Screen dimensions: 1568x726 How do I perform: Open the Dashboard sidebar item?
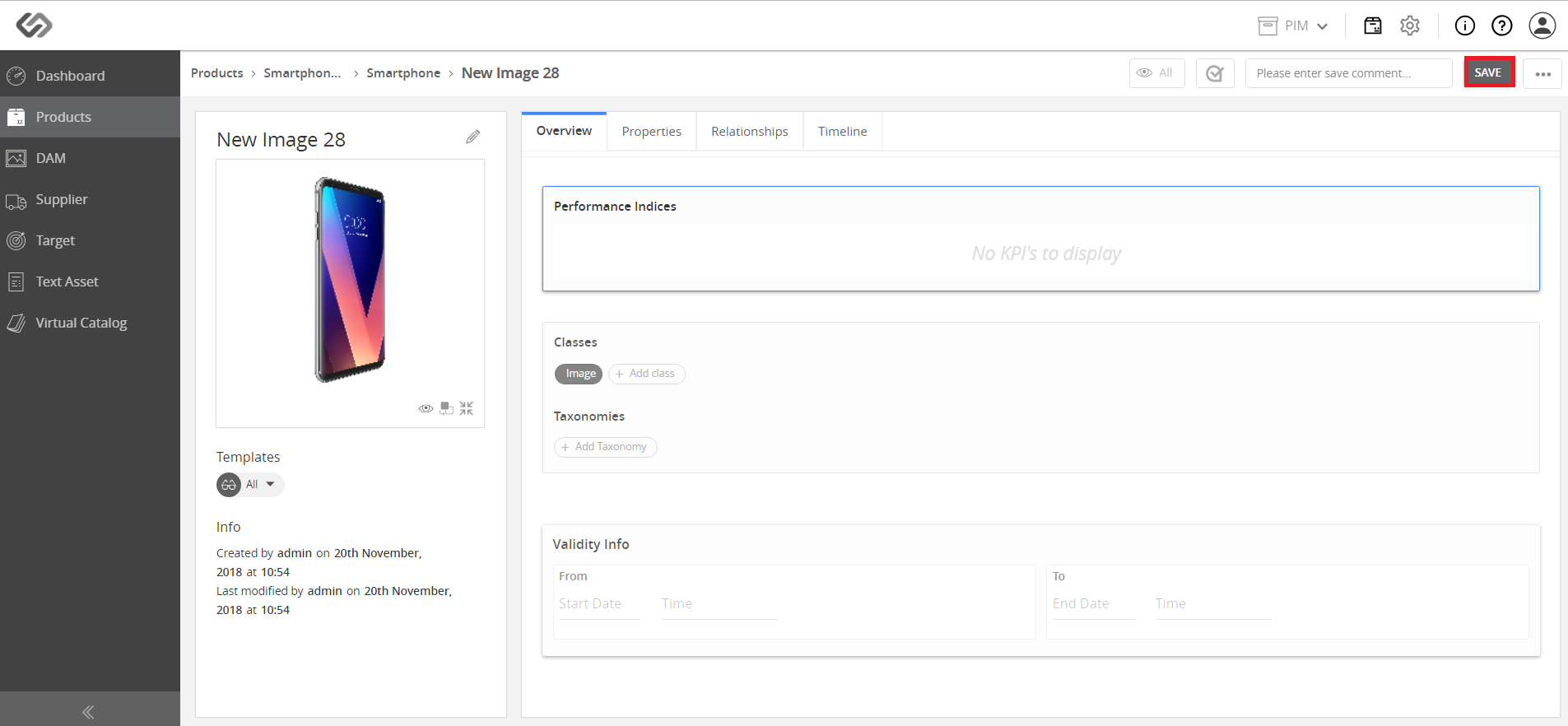click(90, 76)
